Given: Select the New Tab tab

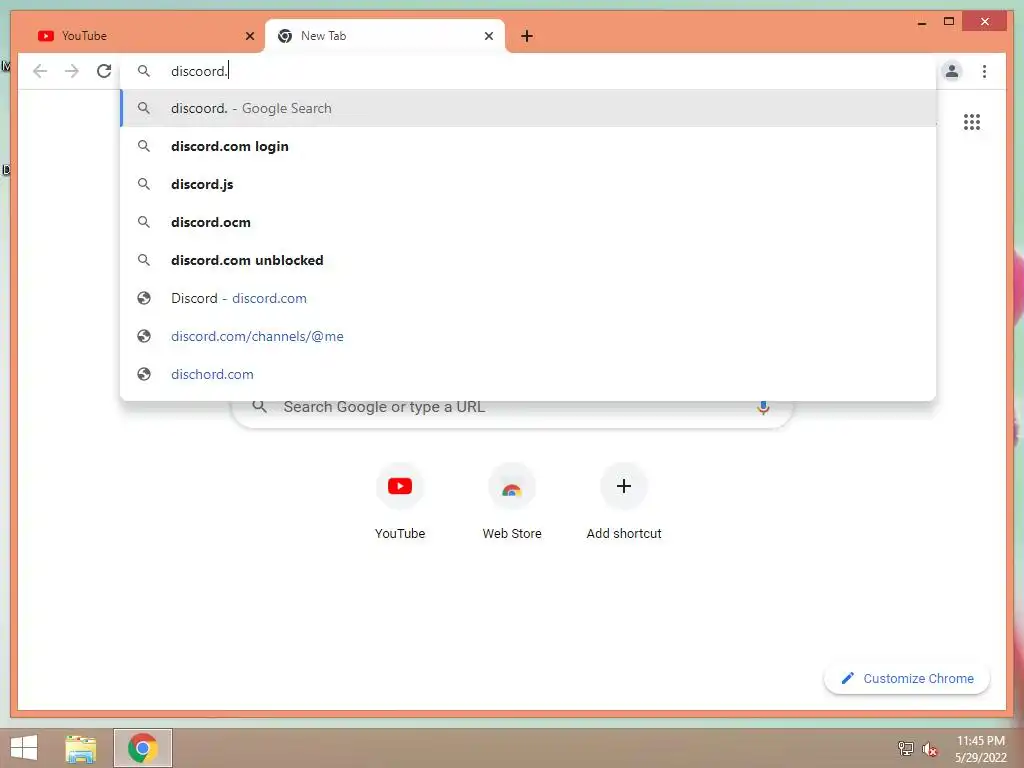Looking at the screenshot, I should [384, 36].
